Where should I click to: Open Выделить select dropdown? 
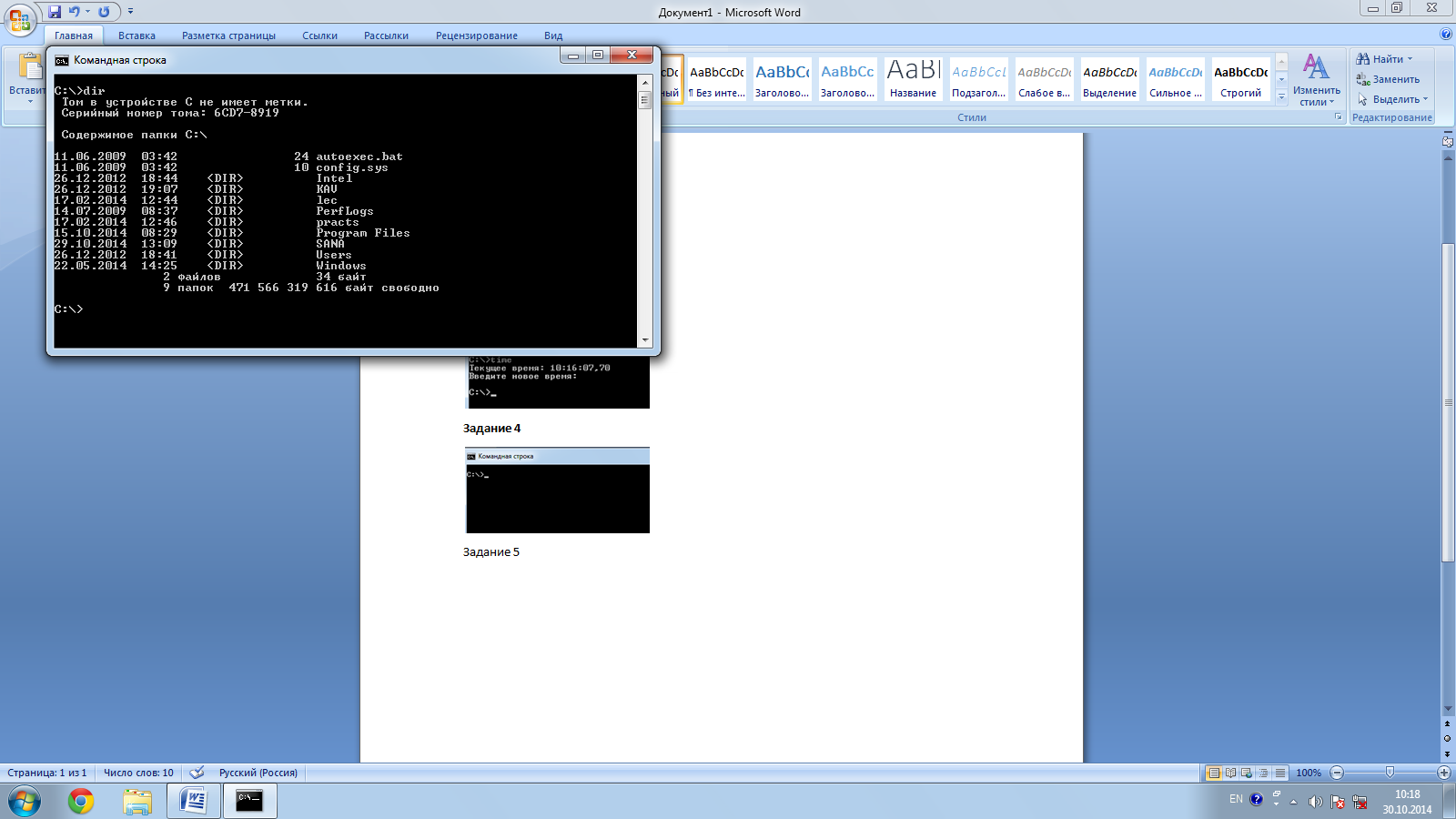click(x=1392, y=99)
